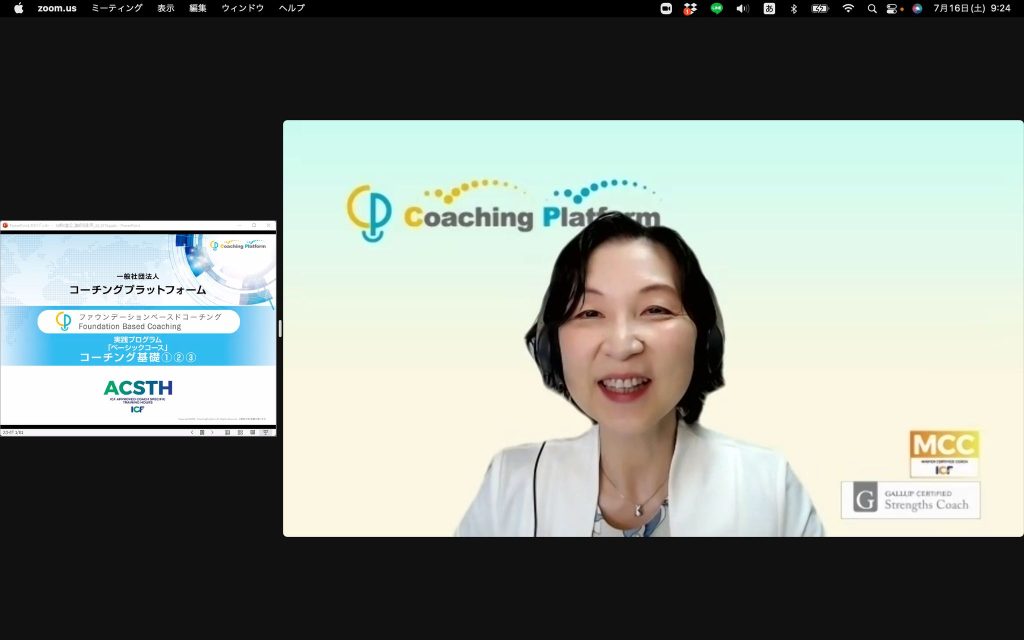Screen dimensions: 1024x640
Task: Open the slide list in PowerPoint status bar
Action: coord(202,432)
